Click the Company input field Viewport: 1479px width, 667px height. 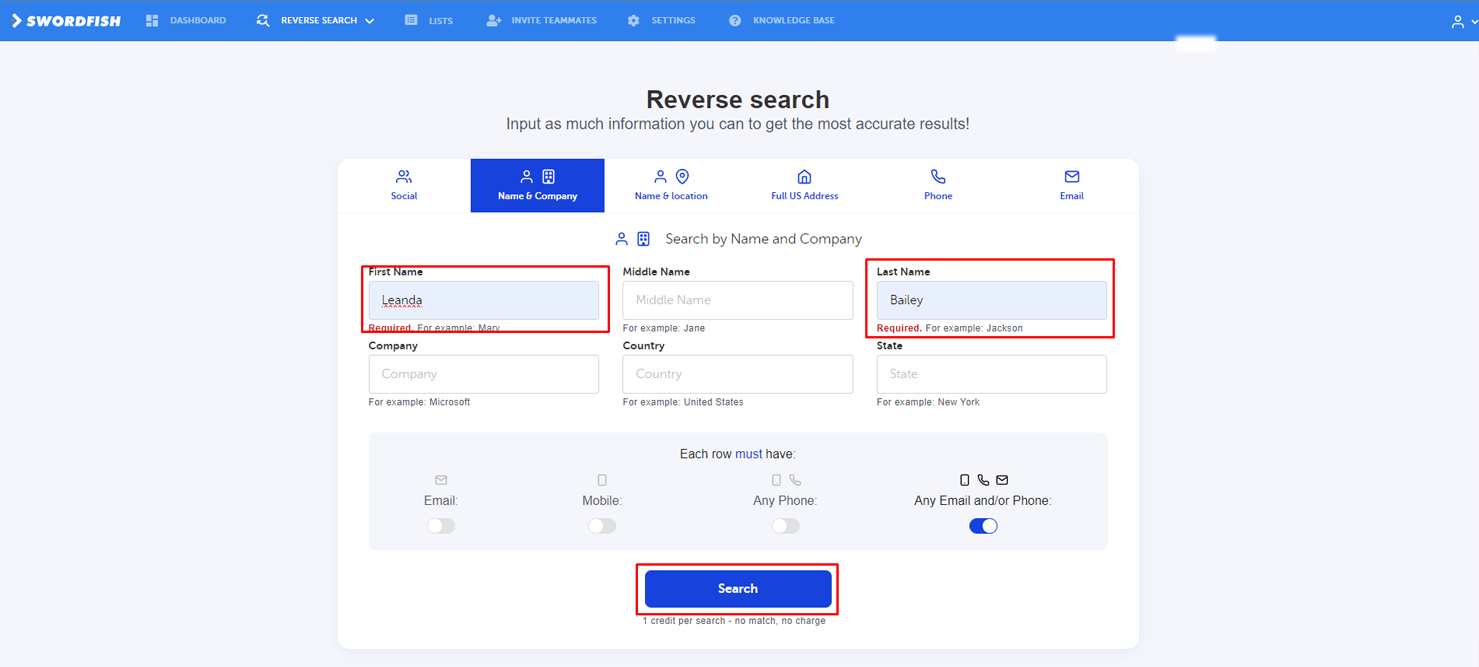[x=483, y=374]
